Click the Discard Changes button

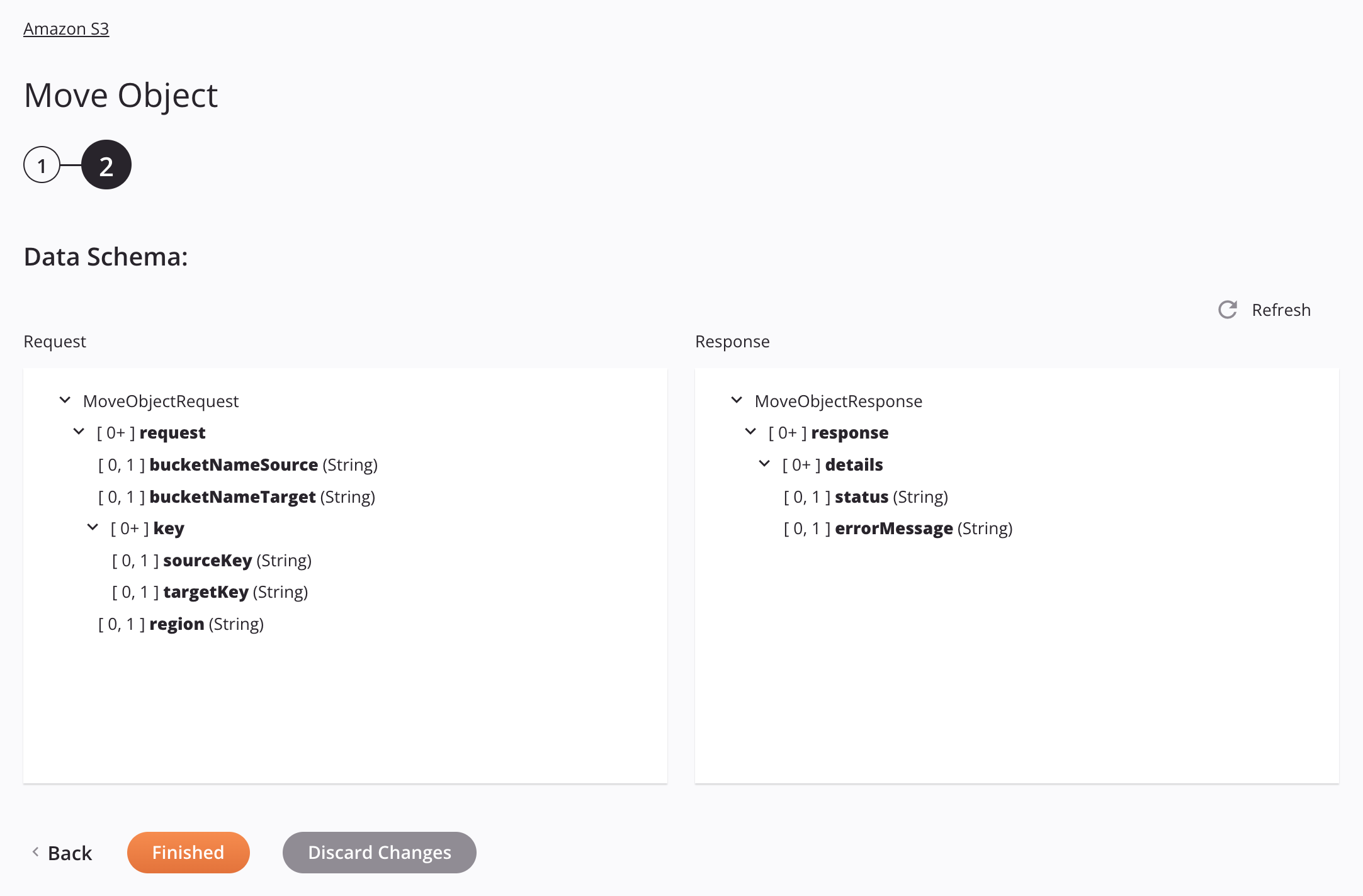pyautogui.click(x=379, y=852)
